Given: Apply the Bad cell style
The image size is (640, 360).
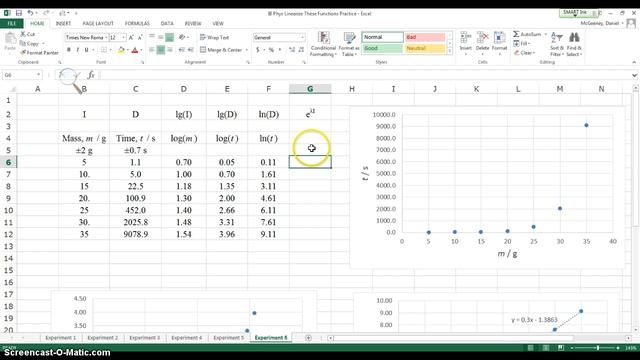Looking at the screenshot, I should [x=425, y=37].
